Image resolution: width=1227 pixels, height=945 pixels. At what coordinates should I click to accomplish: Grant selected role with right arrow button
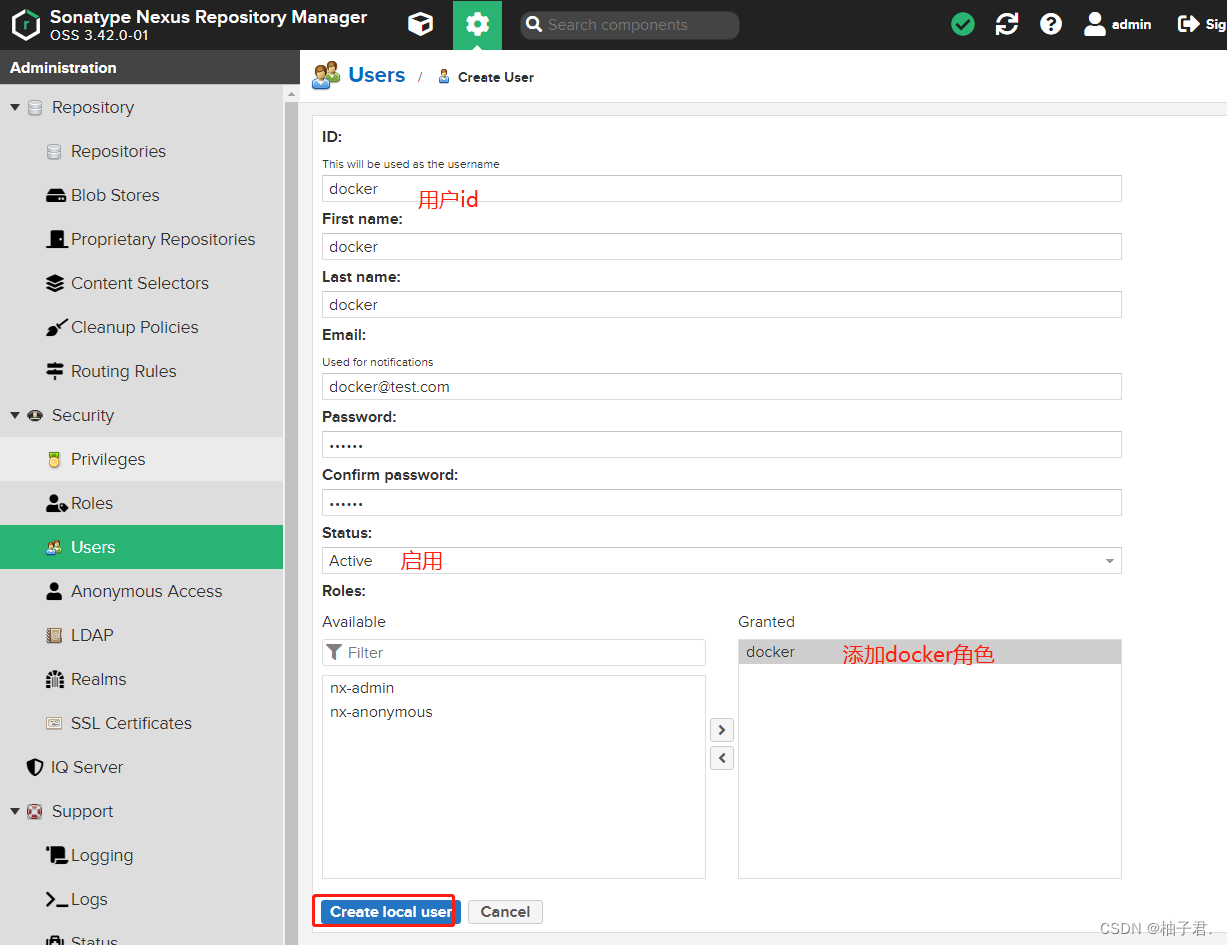point(721,730)
